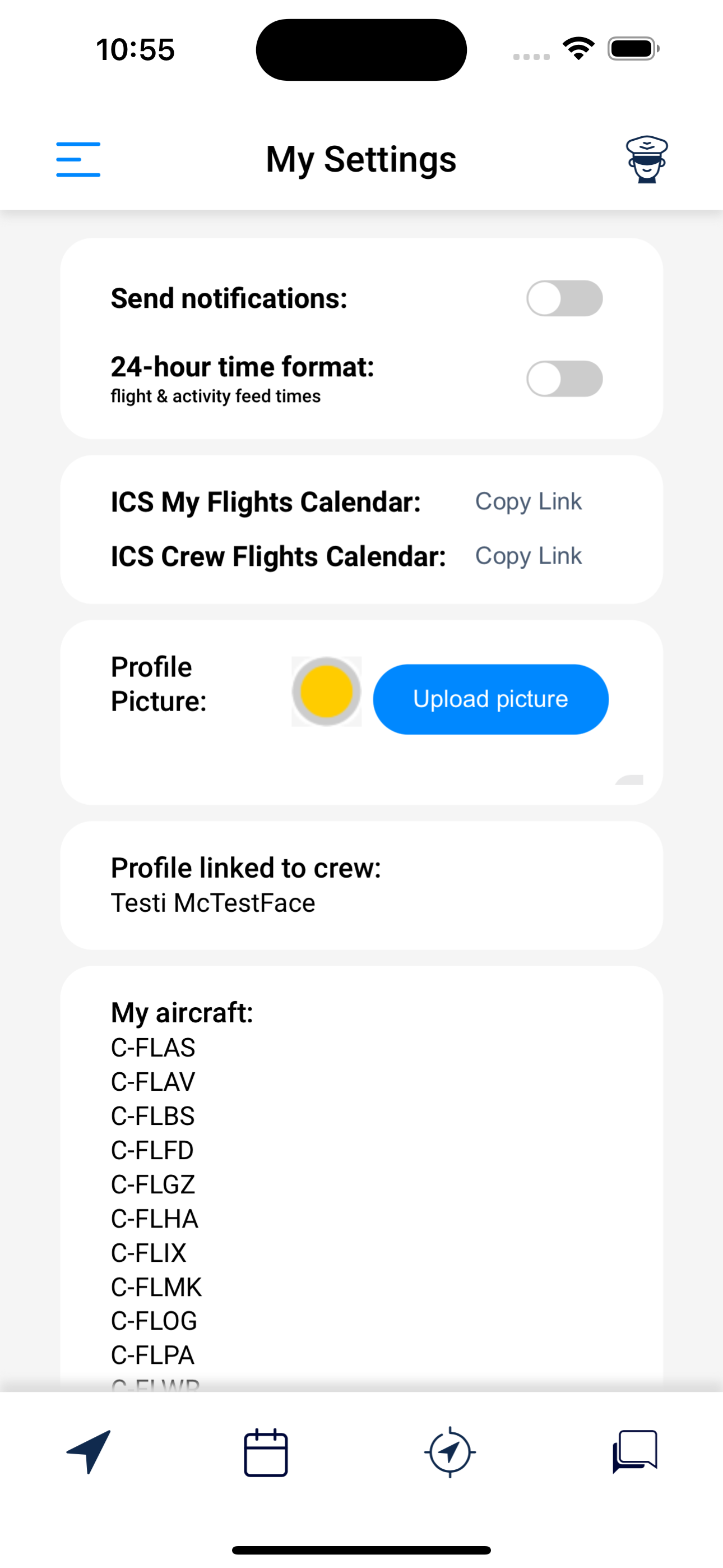Image resolution: width=723 pixels, height=1568 pixels.
Task: Tap the Wi-Fi status icon
Action: coord(578,49)
